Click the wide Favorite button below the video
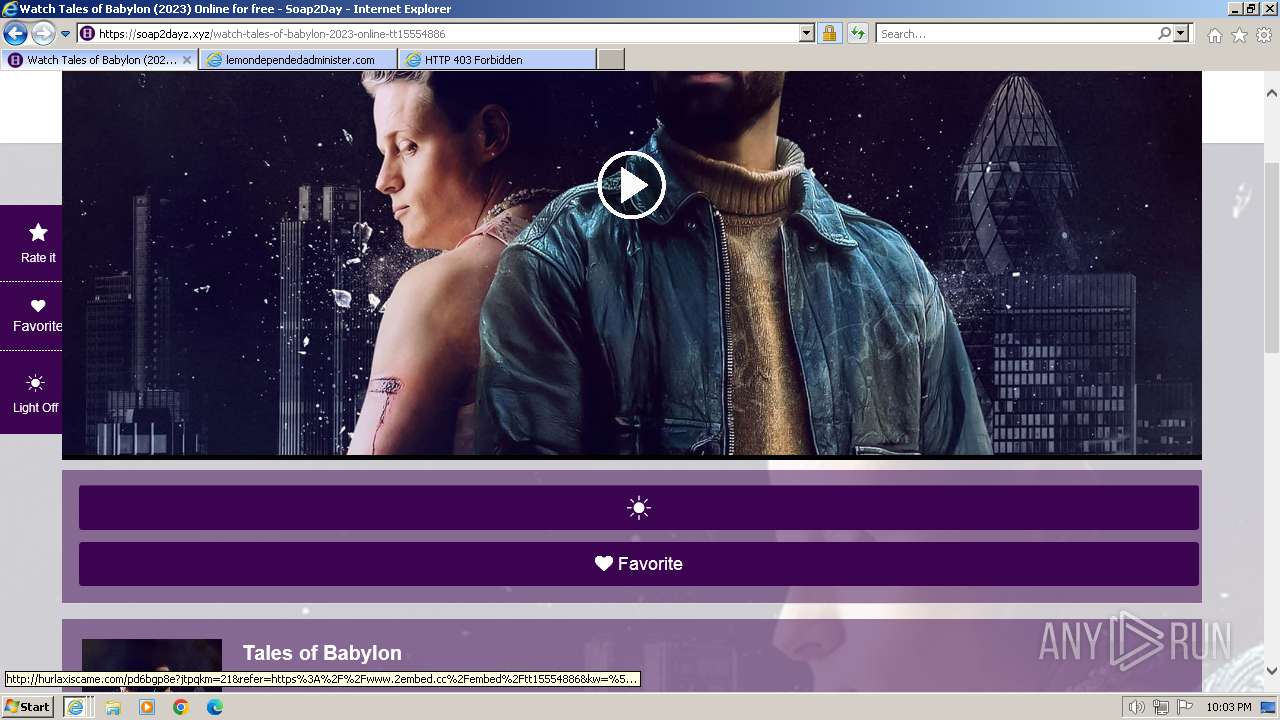The width and height of the screenshot is (1280, 720). click(639, 564)
